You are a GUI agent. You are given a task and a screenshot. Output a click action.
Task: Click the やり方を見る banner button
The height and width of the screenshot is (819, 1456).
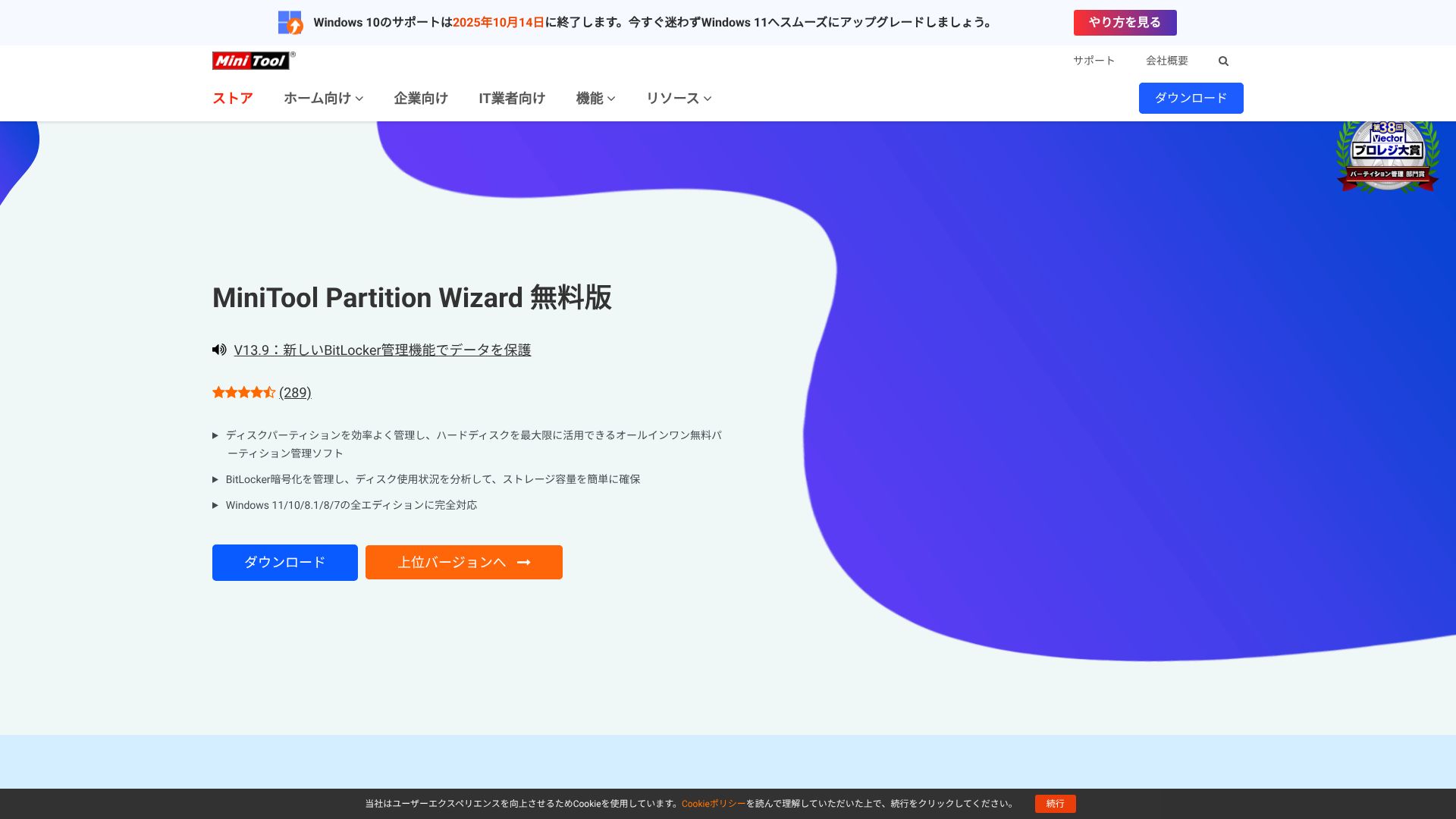[1125, 23]
